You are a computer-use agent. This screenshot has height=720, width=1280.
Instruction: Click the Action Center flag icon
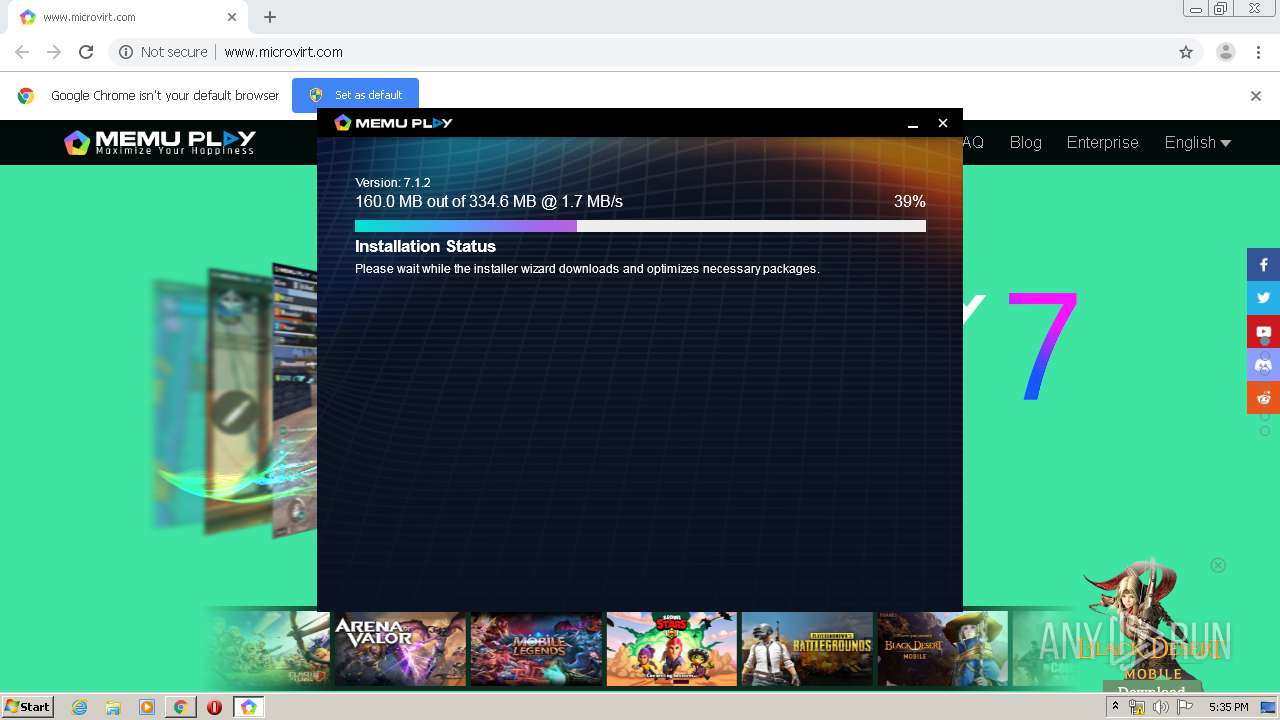[1185, 707]
